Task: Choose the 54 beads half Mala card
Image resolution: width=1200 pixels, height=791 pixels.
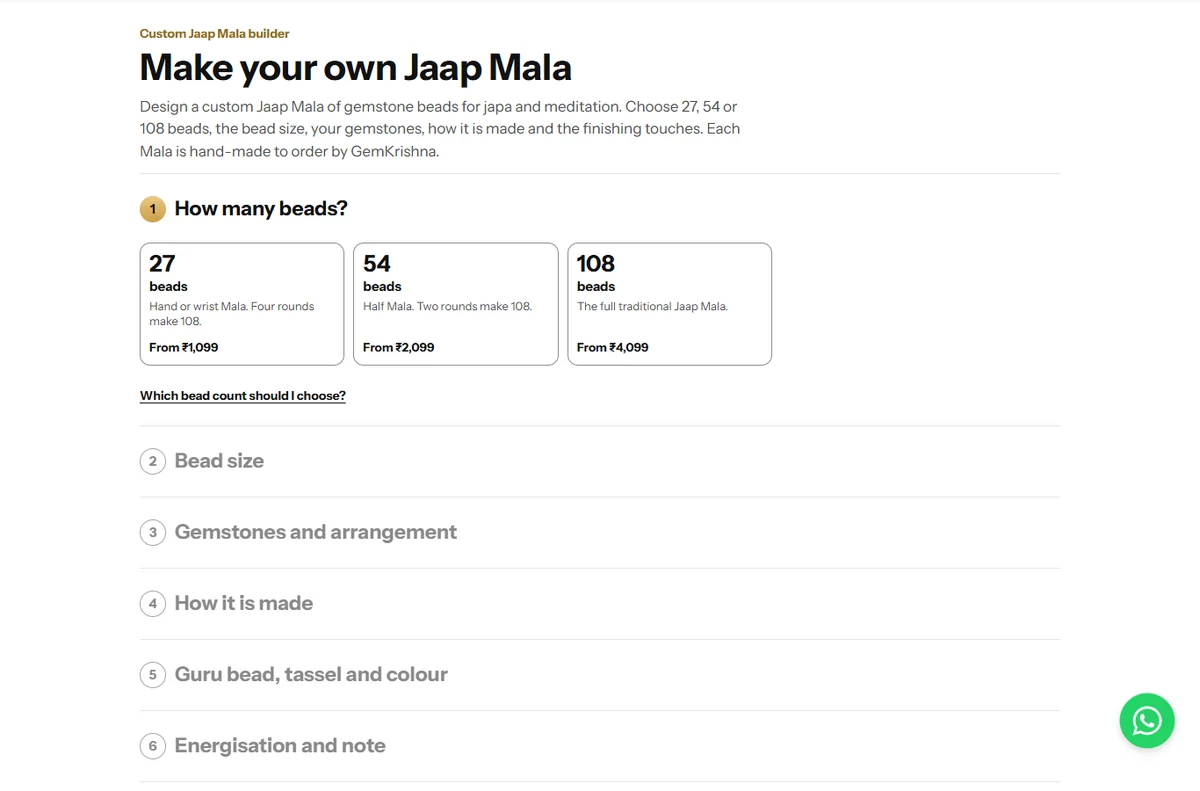Action: pyautogui.click(x=456, y=304)
